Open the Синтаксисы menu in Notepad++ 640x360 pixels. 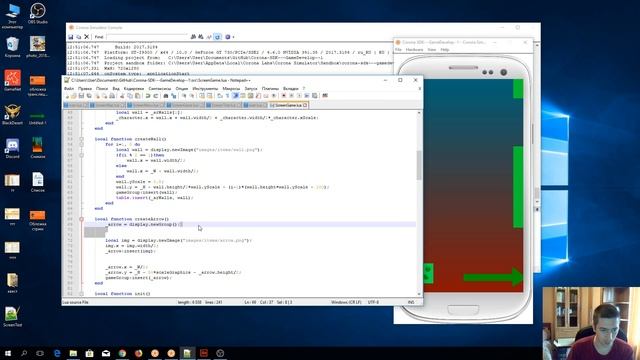(160, 89)
